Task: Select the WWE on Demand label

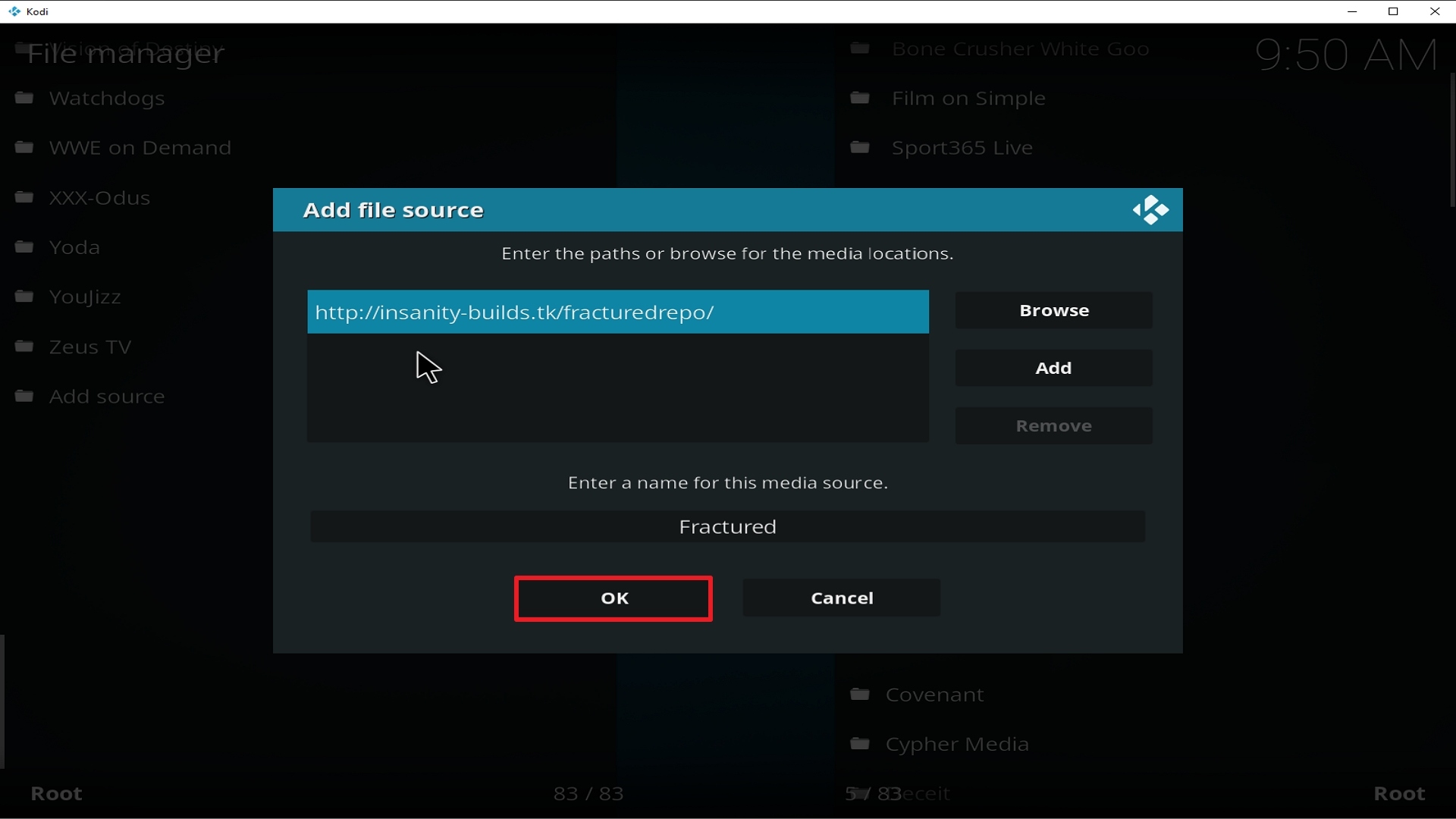Action: click(x=140, y=148)
